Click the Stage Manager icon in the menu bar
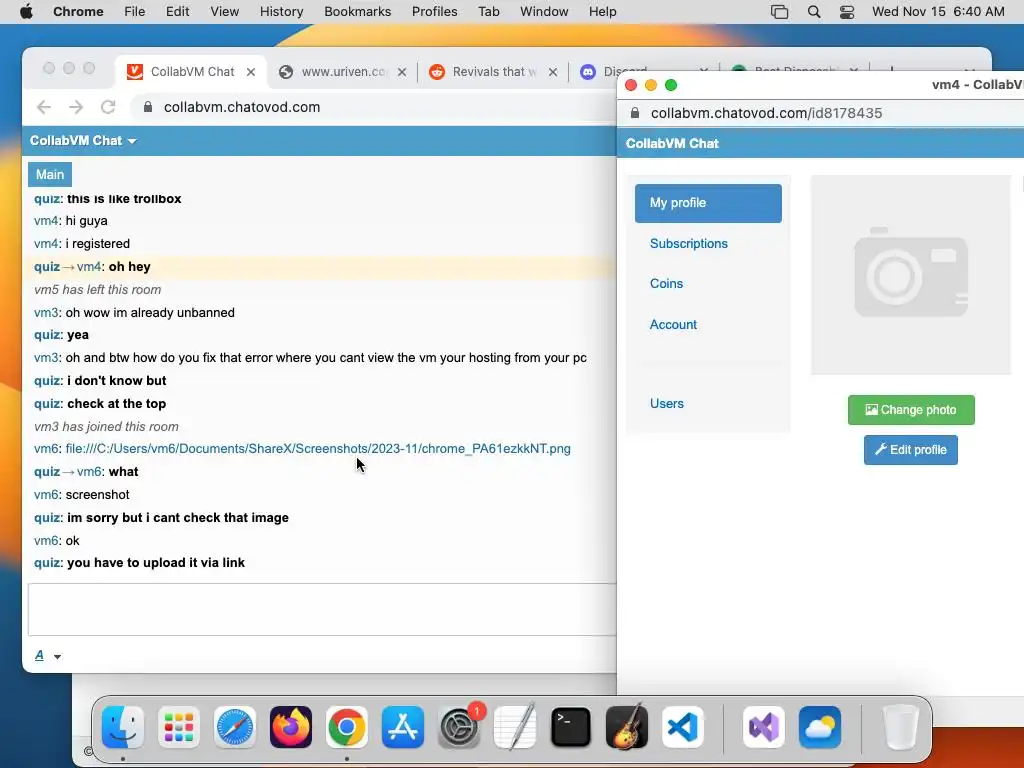The height and width of the screenshot is (768, 1024). tap(779, 12)
